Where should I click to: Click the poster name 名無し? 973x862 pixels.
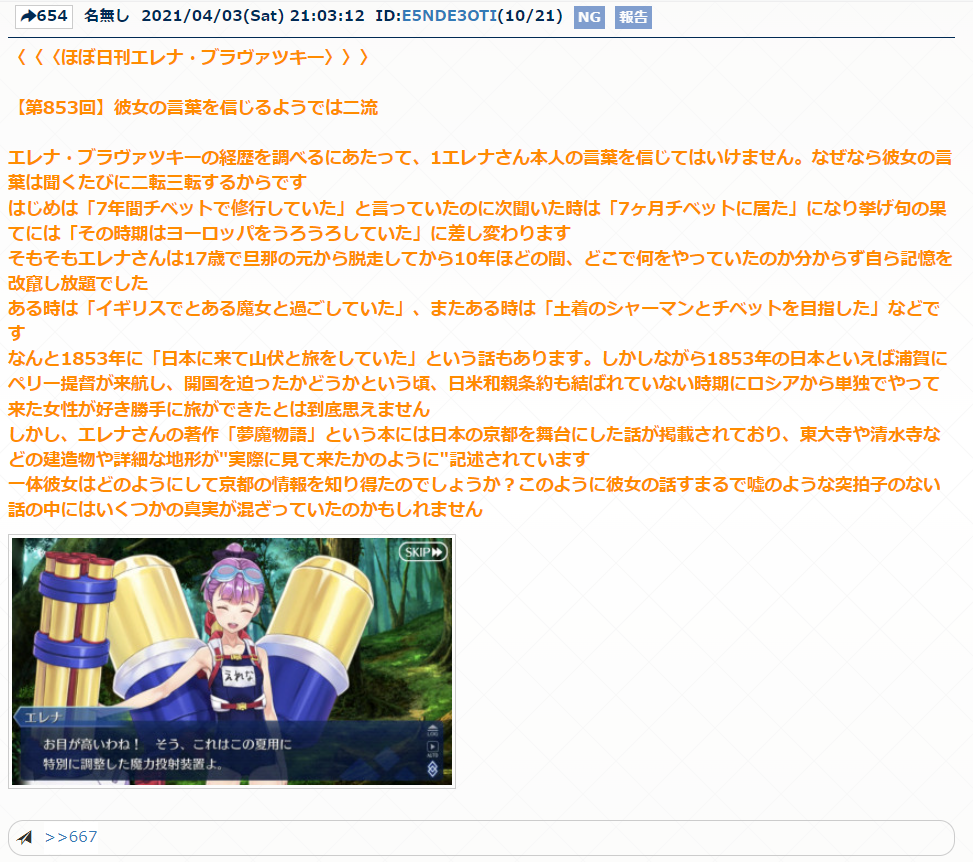click(x=107, y=16)
